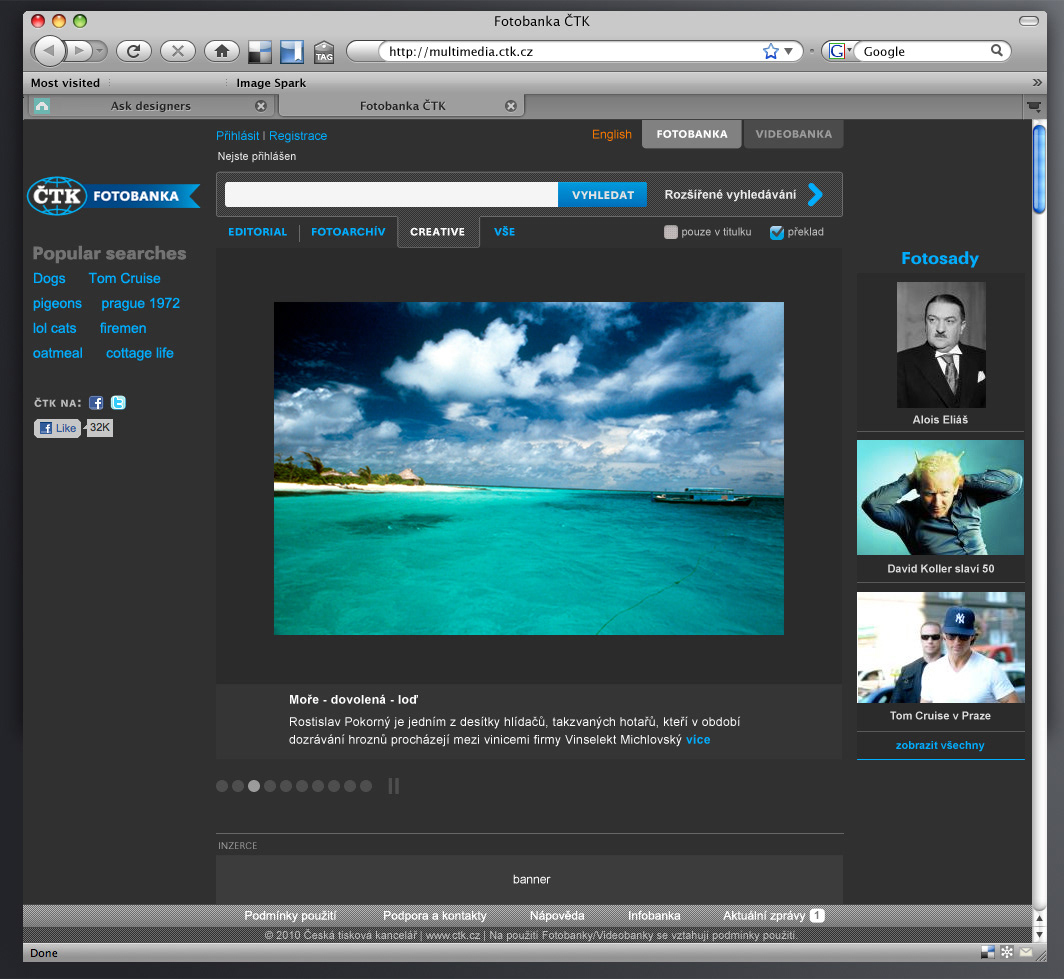Open the tropical sea slideshow photo

529,468
